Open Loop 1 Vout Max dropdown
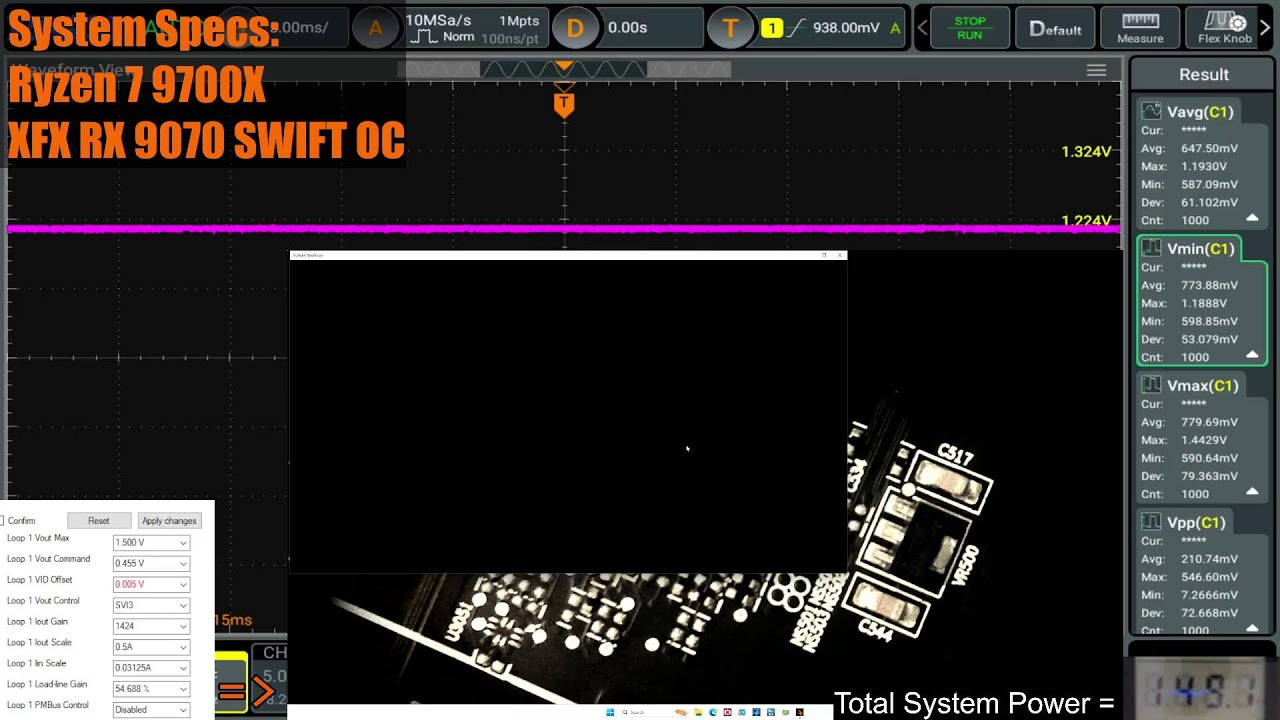This screenshot has width=1280, height=720. 151,543
